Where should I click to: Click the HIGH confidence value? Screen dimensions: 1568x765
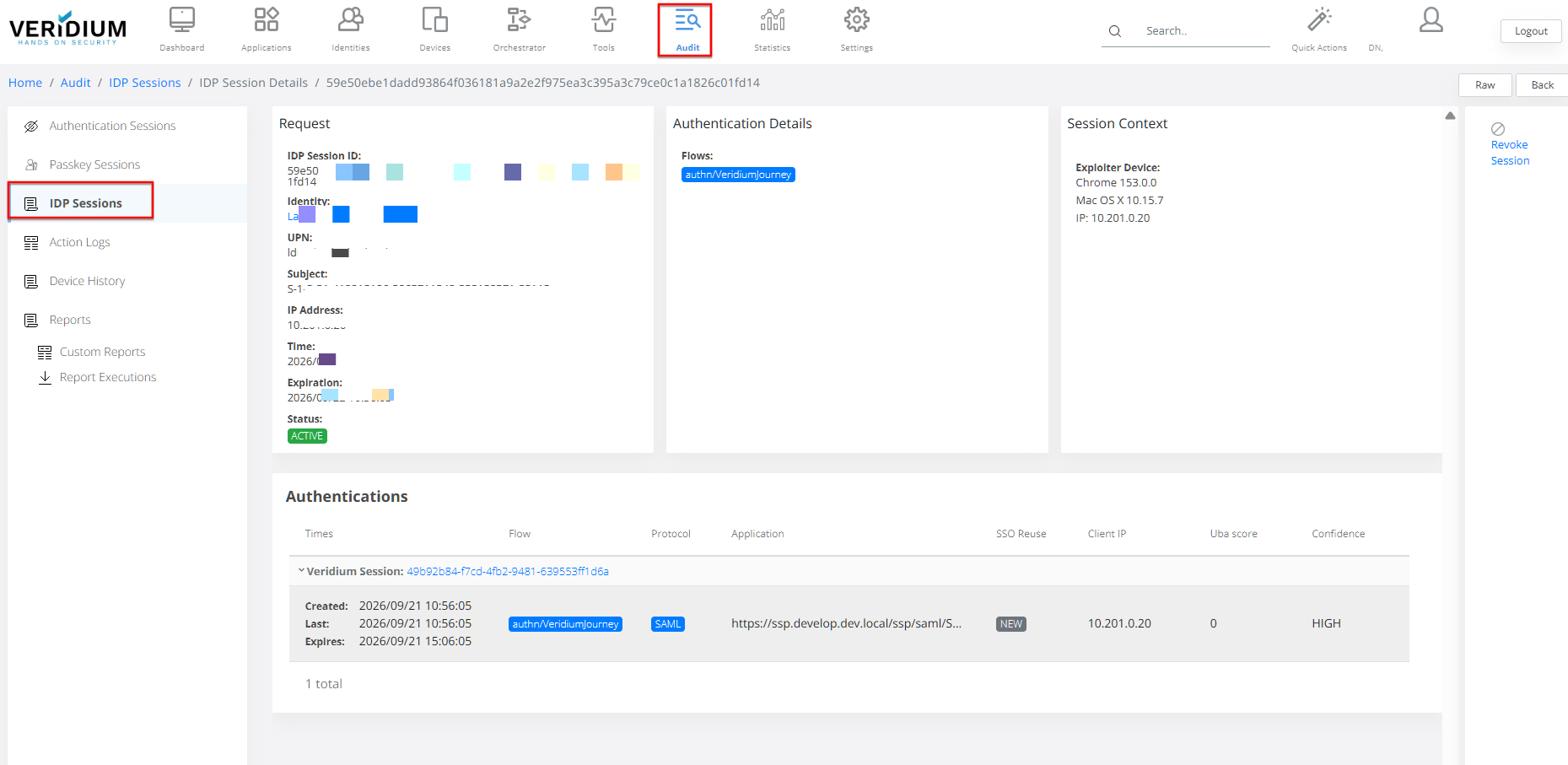tap(1326, 623)
